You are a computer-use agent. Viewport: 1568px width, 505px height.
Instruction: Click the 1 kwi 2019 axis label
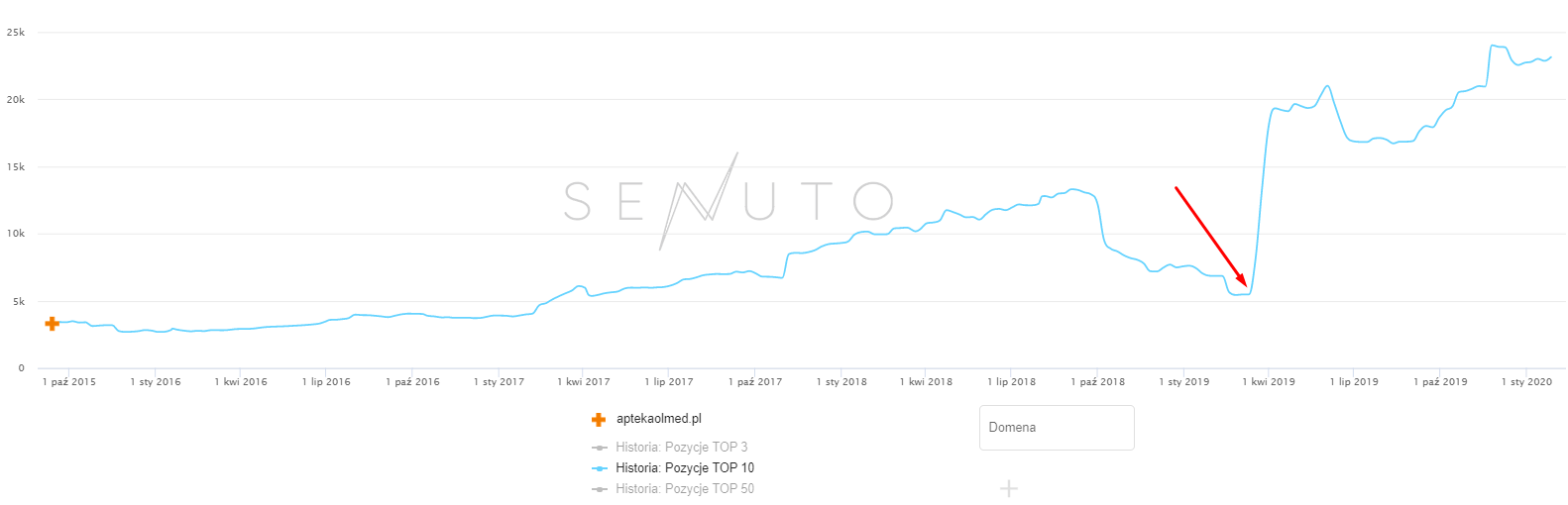point(1268,382)
